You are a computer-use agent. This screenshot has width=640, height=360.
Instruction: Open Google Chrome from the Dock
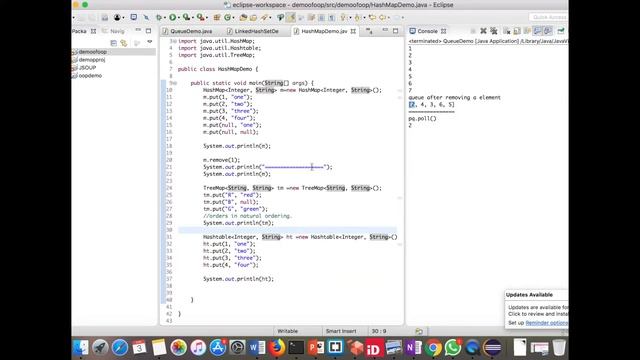[x=433, y=347]
